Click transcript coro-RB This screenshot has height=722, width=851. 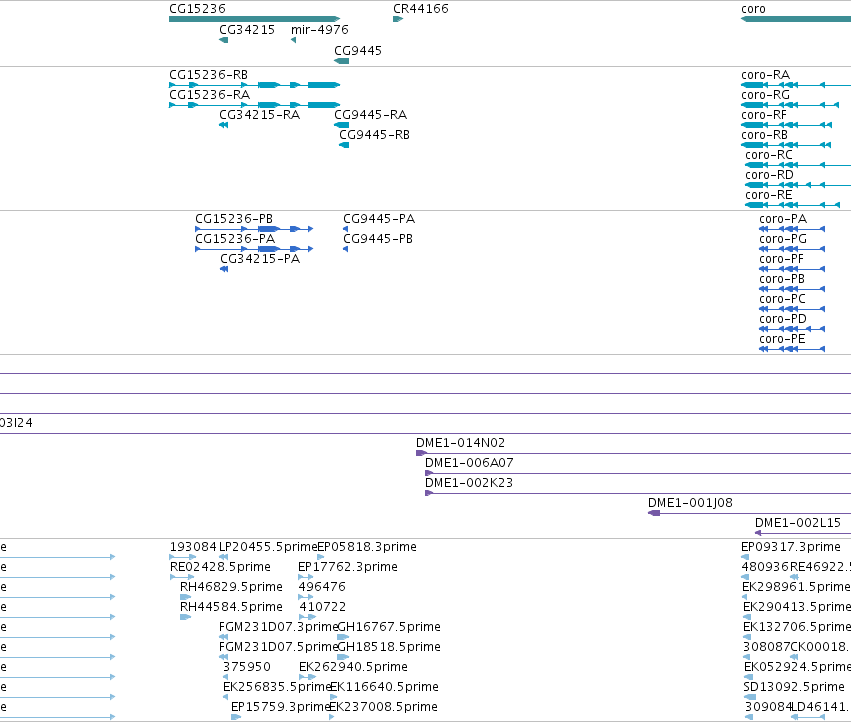click(x=786, y=145)
